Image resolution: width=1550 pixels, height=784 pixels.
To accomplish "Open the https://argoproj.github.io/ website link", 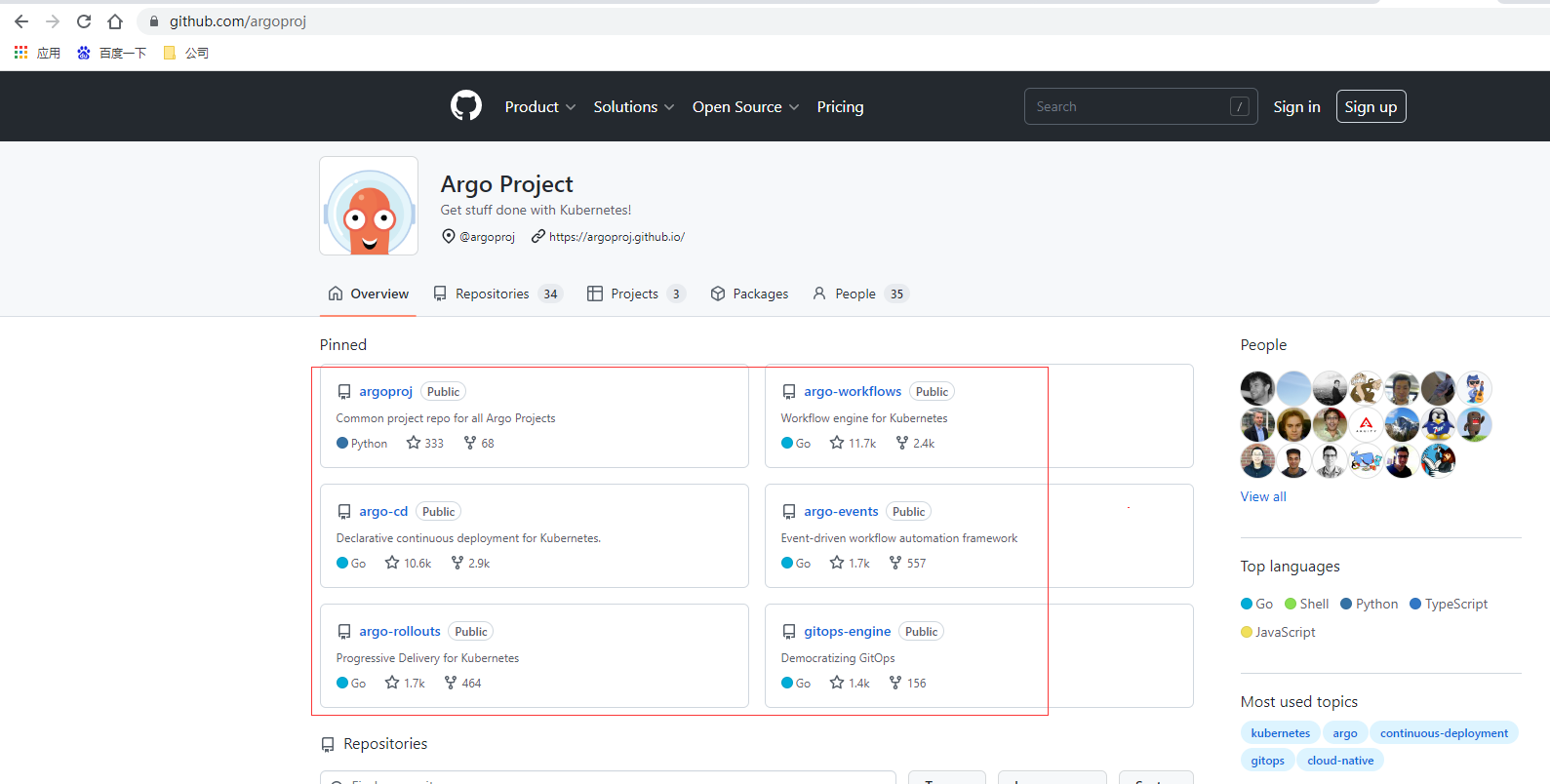I will coord(616,237).
